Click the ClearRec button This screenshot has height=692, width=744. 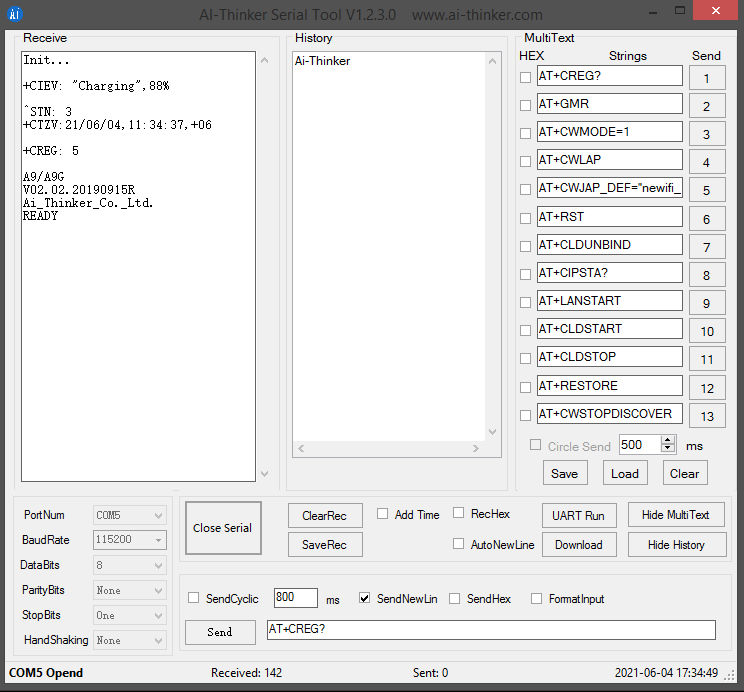coord(325,515)
